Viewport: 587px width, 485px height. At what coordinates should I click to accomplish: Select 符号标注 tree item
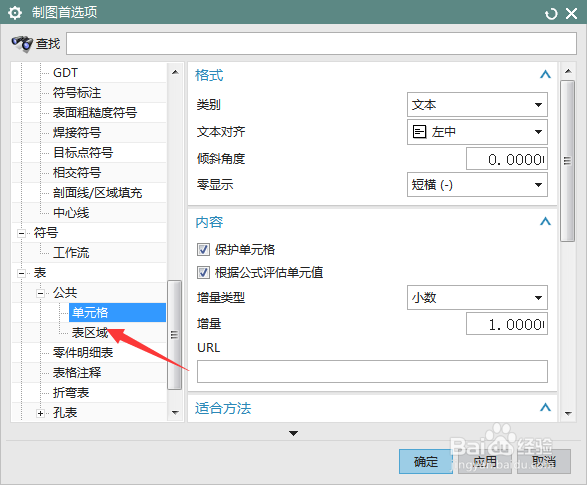click(77, 92)
